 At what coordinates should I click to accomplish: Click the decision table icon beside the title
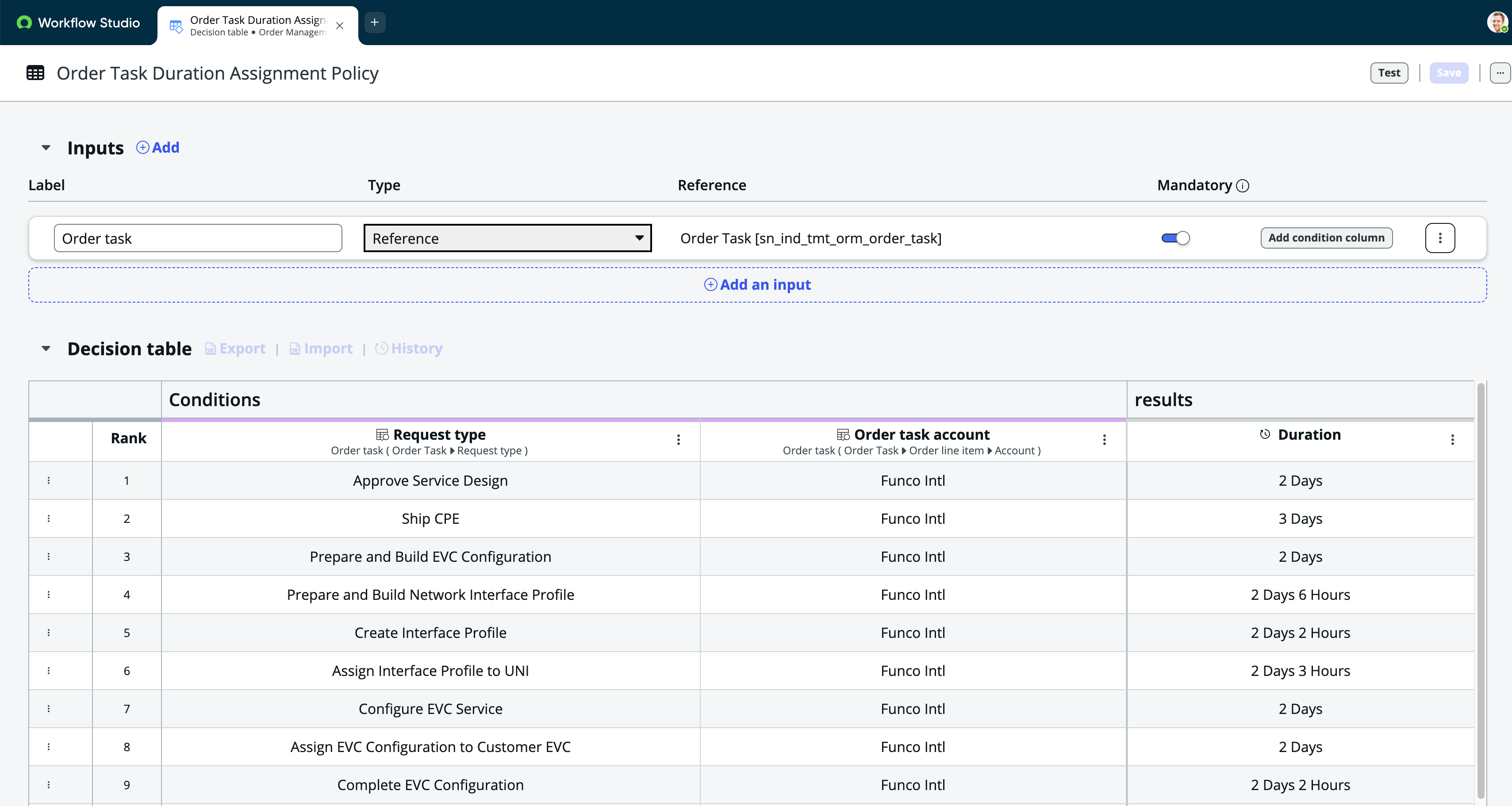point(35,73)
